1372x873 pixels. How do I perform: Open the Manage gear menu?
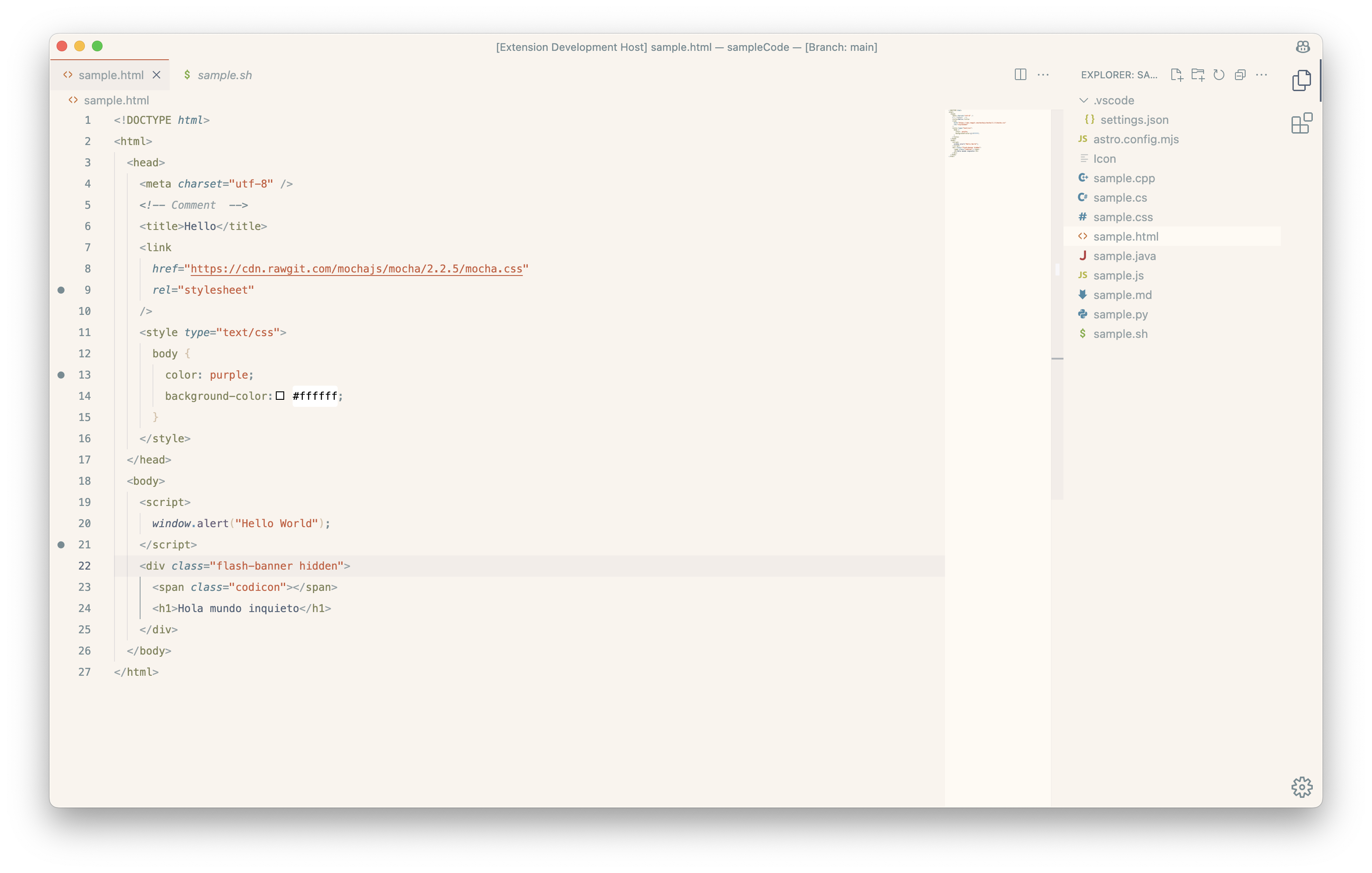[x=1301, y=787]
